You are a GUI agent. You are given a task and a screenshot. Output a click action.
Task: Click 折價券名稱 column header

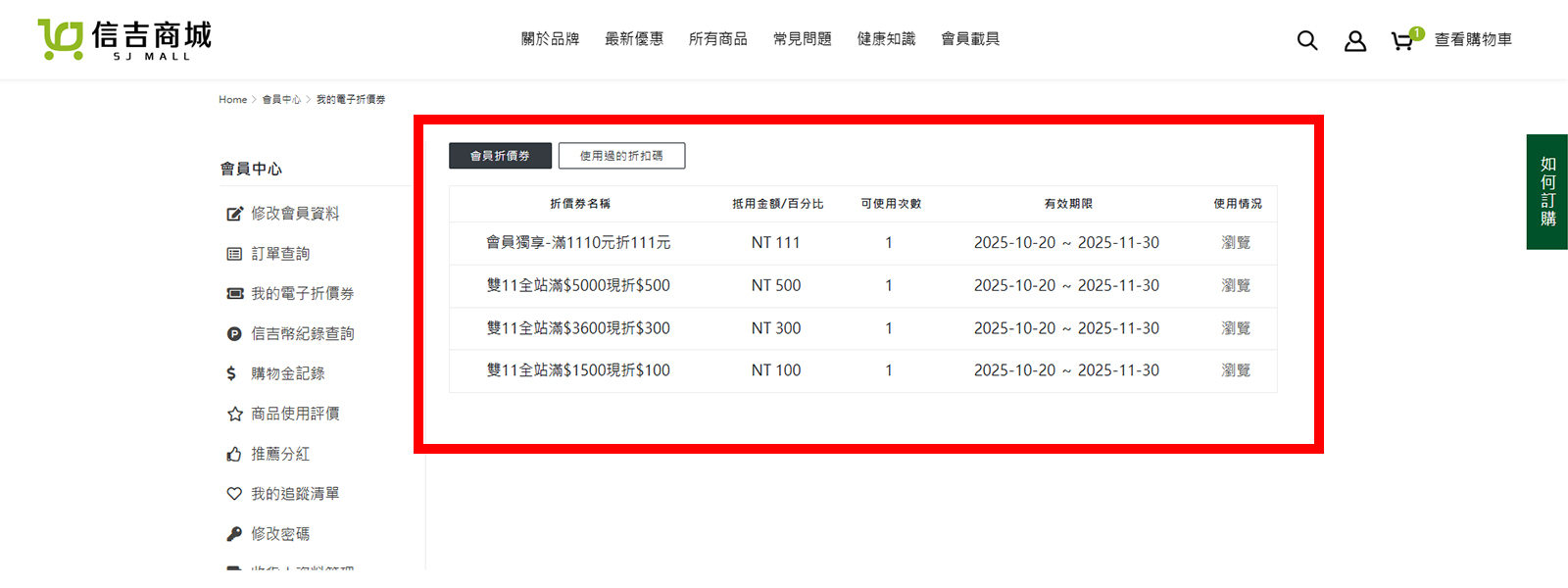(x=580, y=204)
